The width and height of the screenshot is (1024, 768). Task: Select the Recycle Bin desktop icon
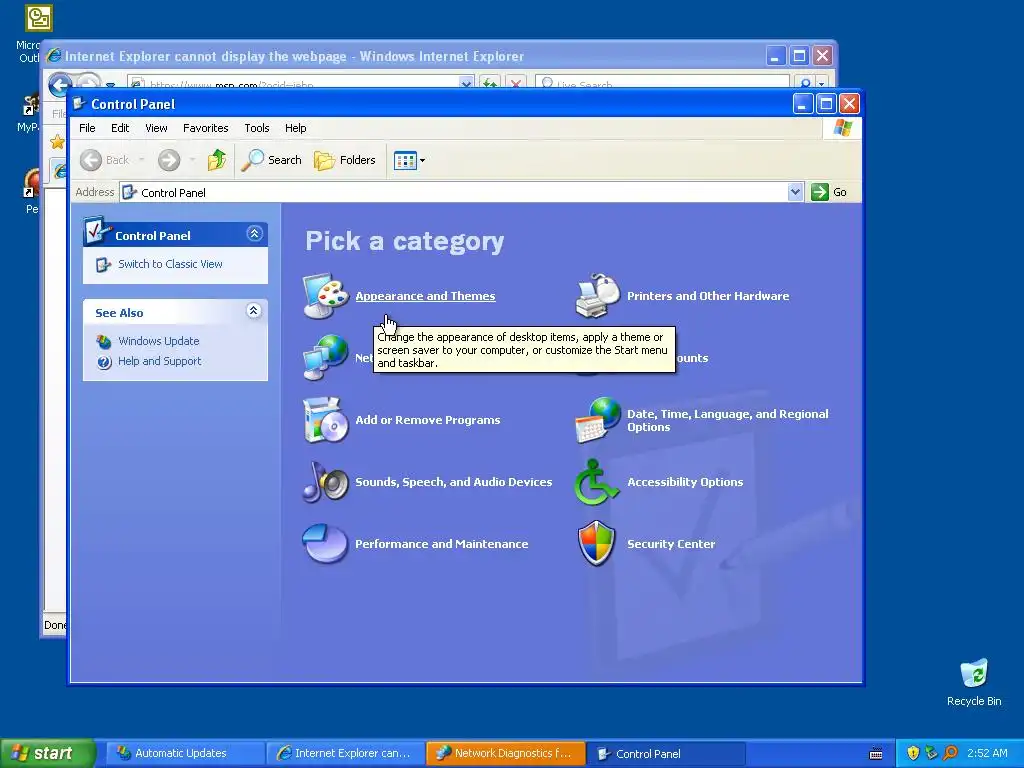974,682
